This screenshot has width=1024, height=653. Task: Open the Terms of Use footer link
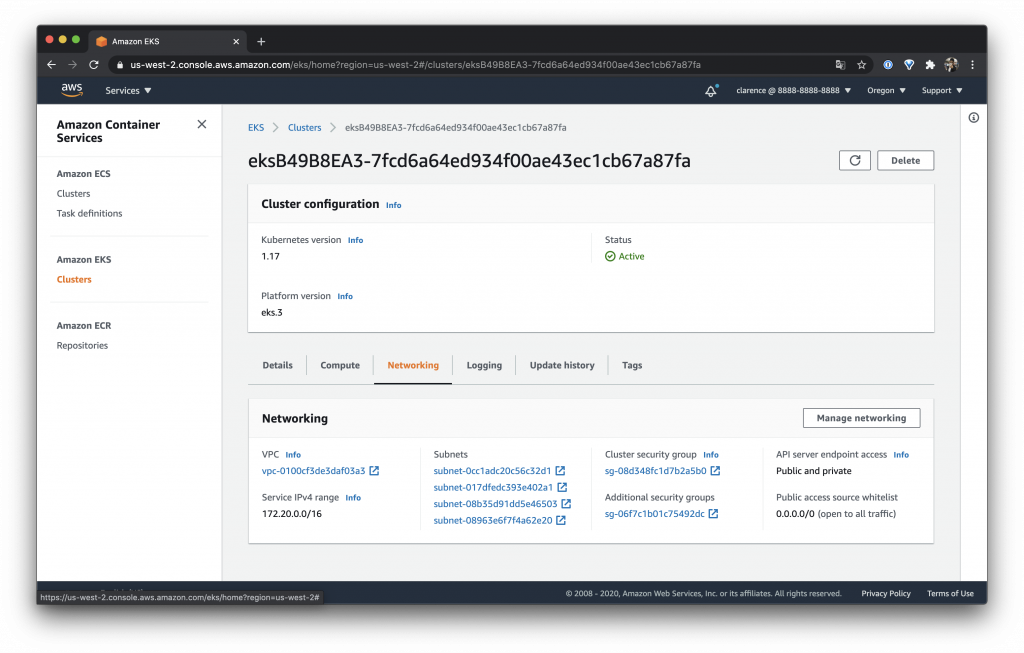(x=950, y=594)
